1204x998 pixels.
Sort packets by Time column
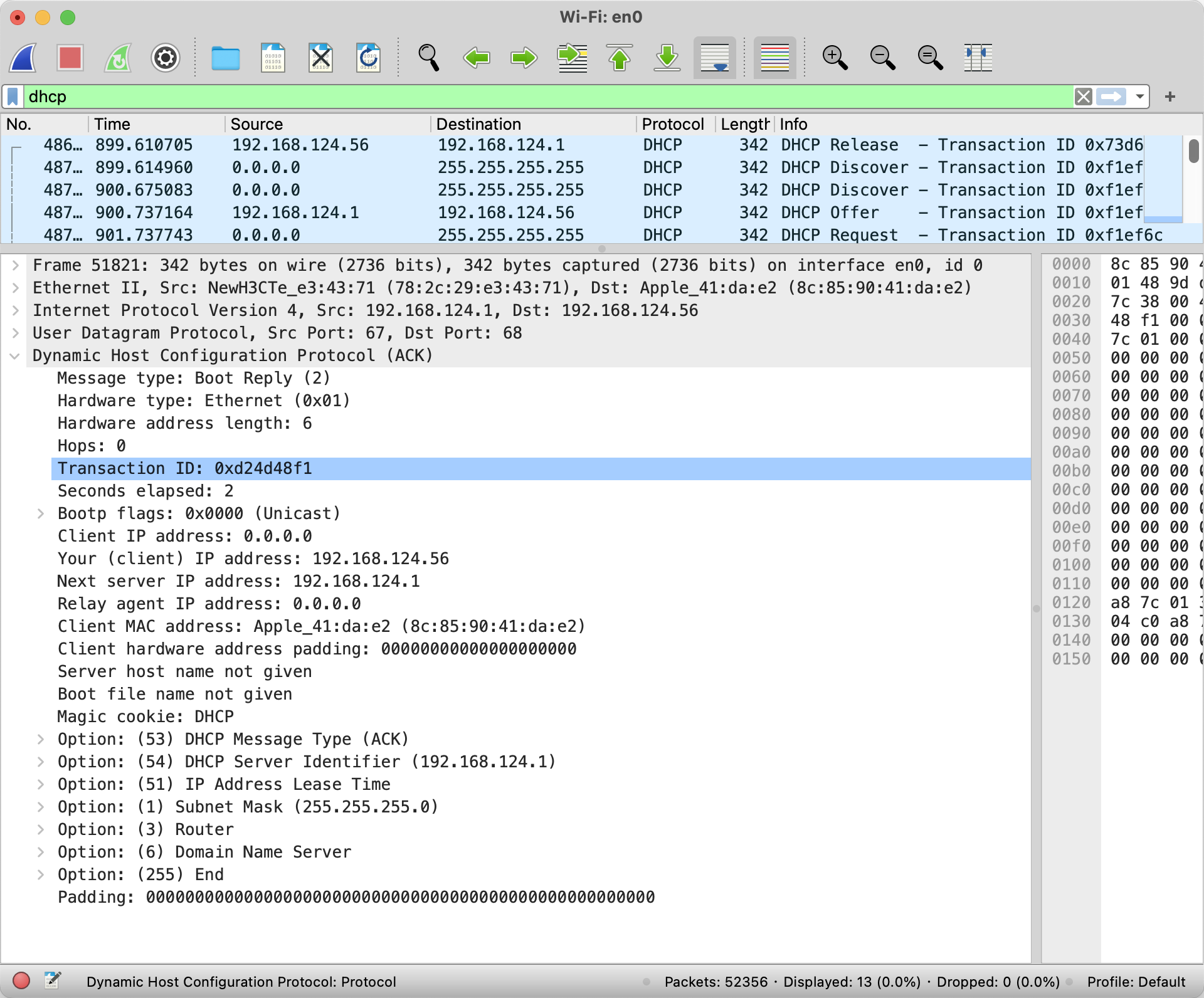pyautogui.click(x=157, y=124)
